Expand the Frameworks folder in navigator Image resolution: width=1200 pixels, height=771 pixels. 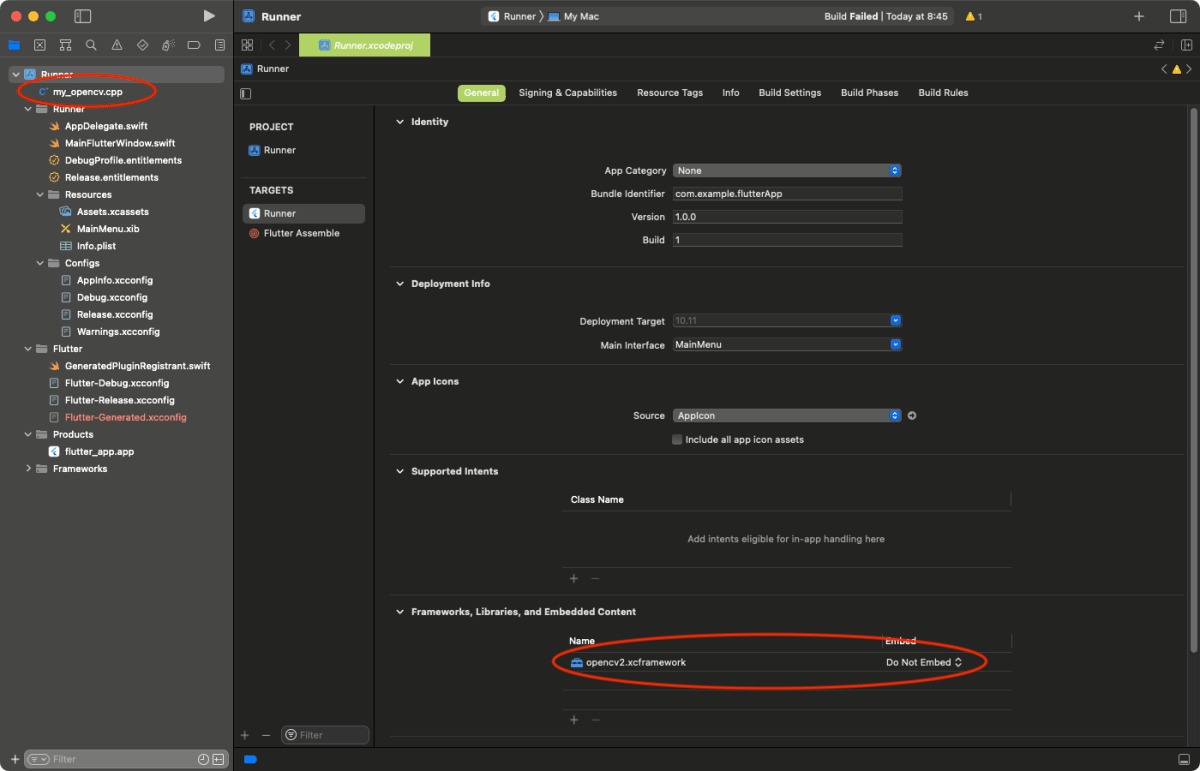(x=28, y=469)
